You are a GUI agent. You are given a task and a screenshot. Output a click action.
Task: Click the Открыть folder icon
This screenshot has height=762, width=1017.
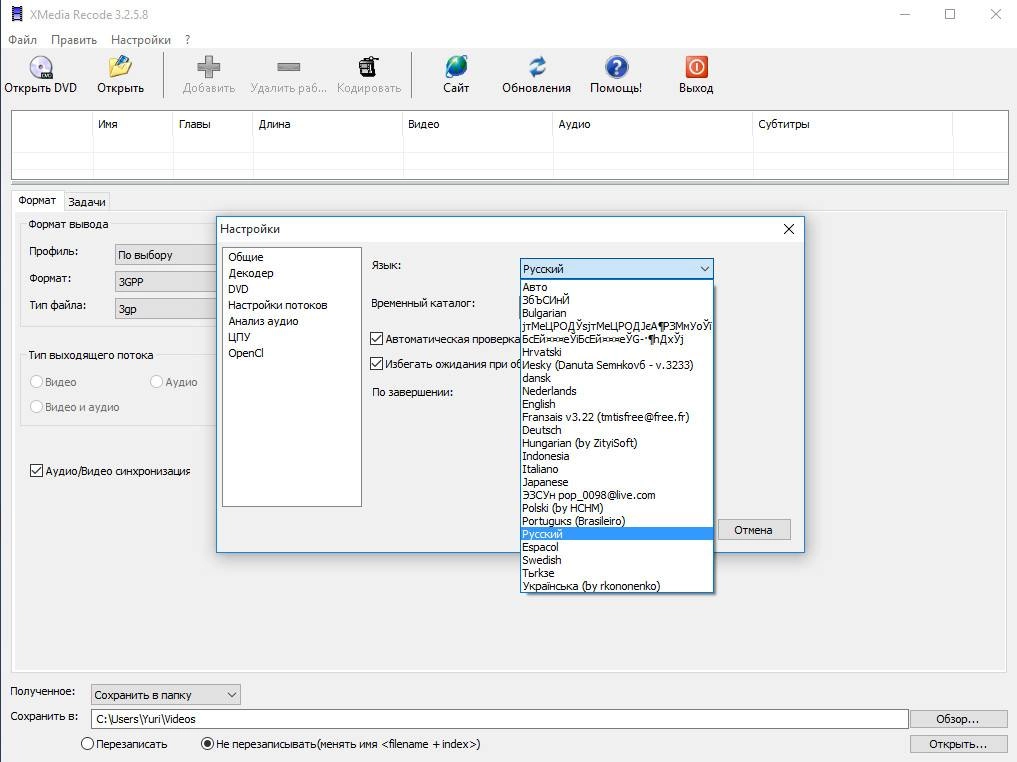coord(120,67)
